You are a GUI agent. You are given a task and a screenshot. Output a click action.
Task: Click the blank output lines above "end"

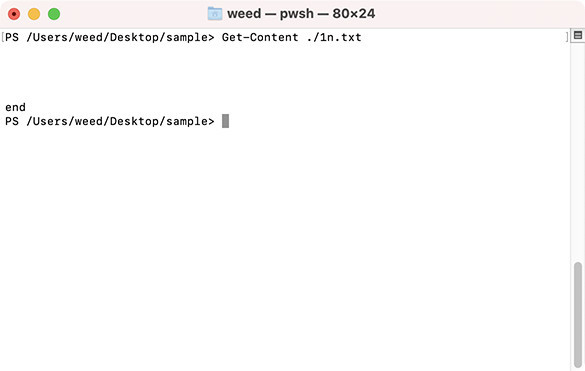pyautogui.click(x=285, y=72)
